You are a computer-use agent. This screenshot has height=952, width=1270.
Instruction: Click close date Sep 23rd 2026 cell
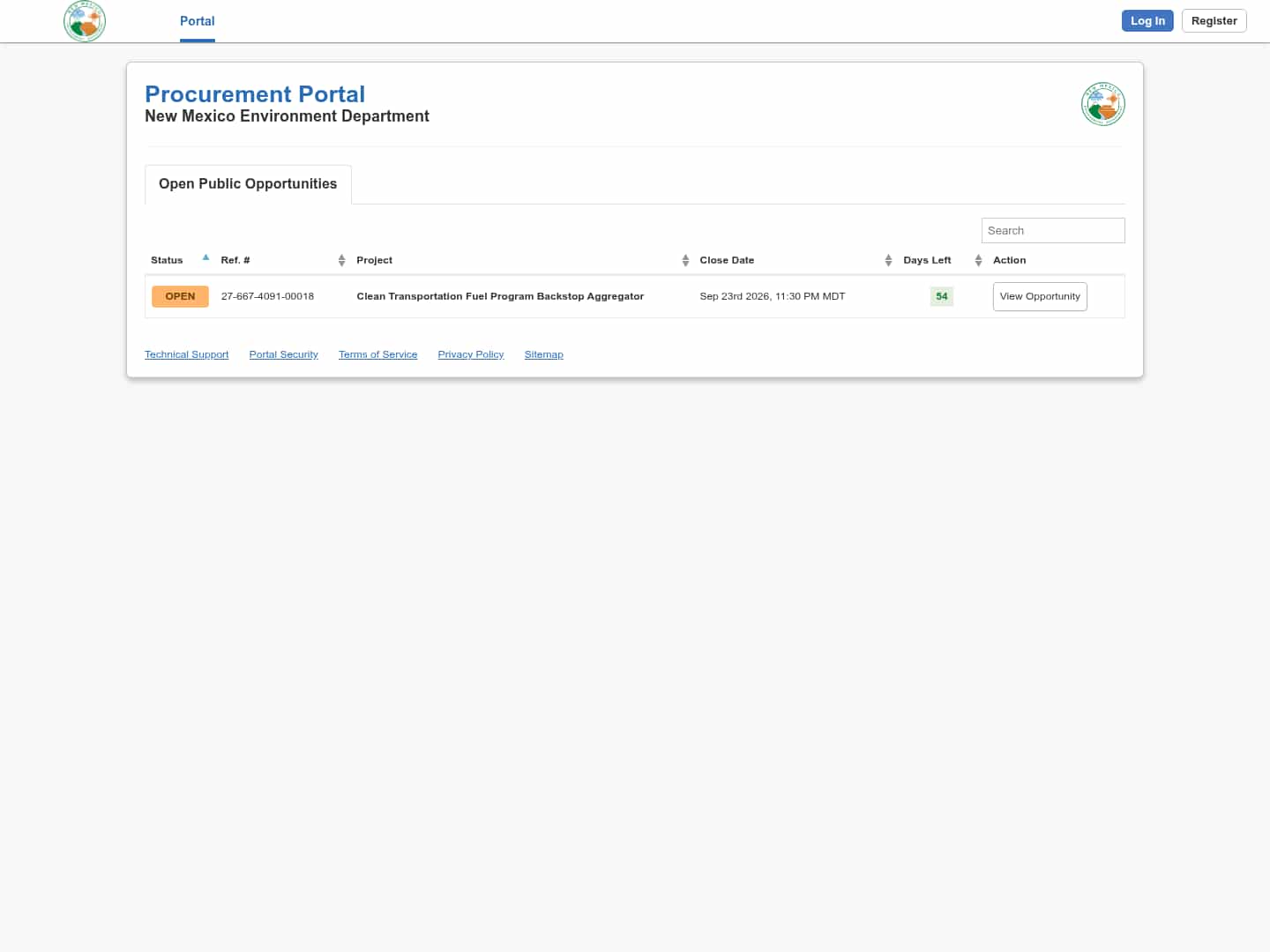pyautogui.click(x=772, y=296)
